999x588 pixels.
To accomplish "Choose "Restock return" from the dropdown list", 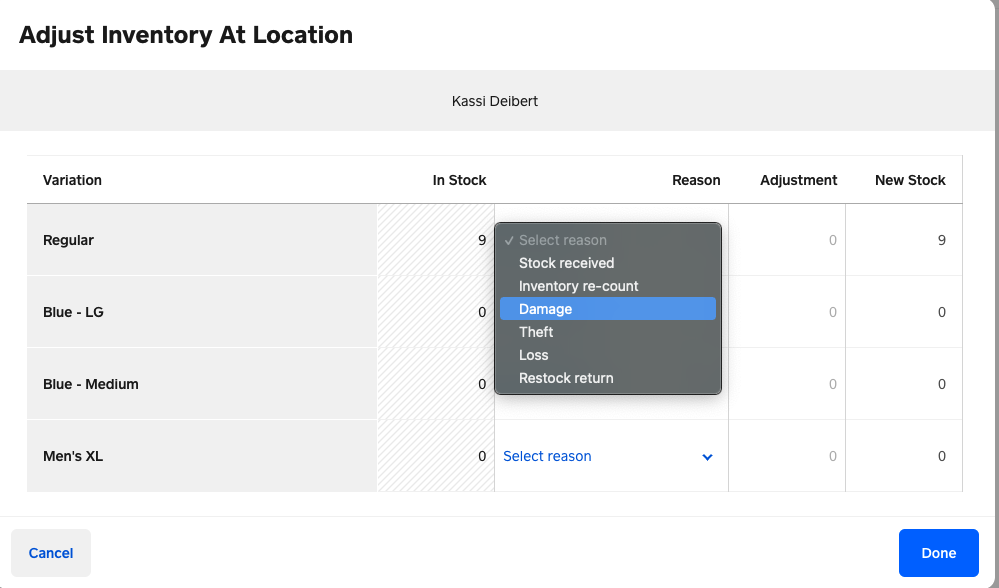I will (566, 378).
